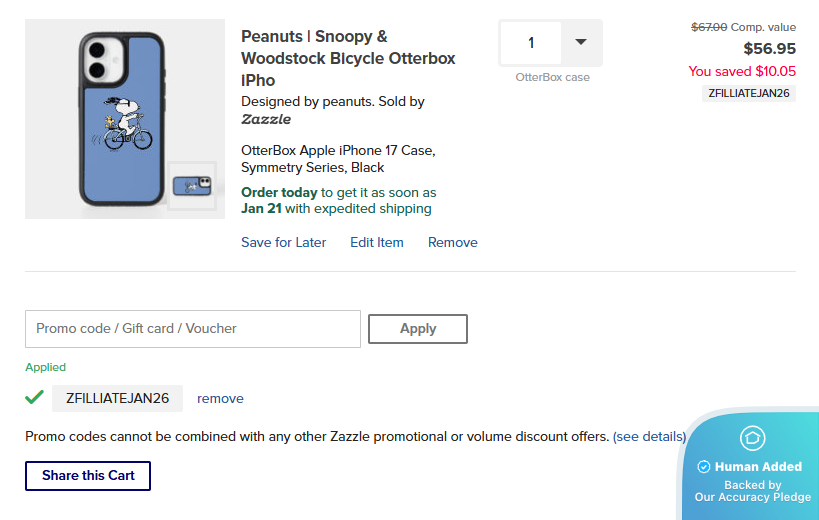Remove the OtterBox case from cart

coord(453,242)
